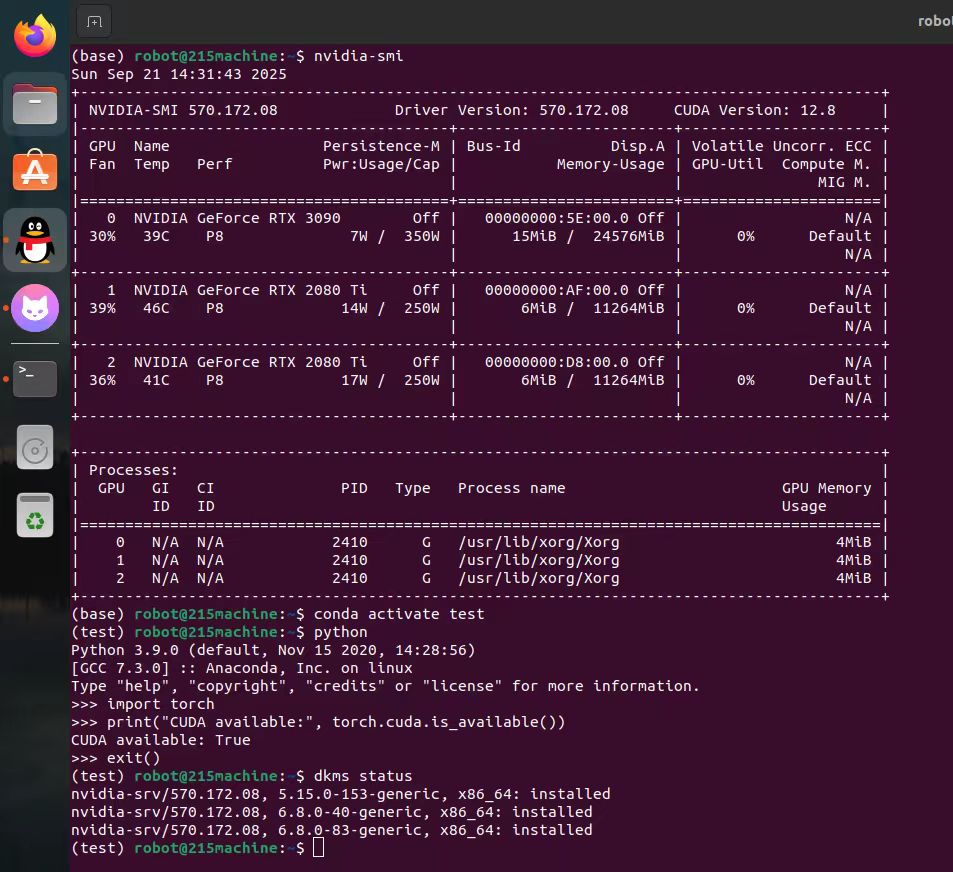Select the 6.8.0-83-generic dkms line

[x=331, y=830]
